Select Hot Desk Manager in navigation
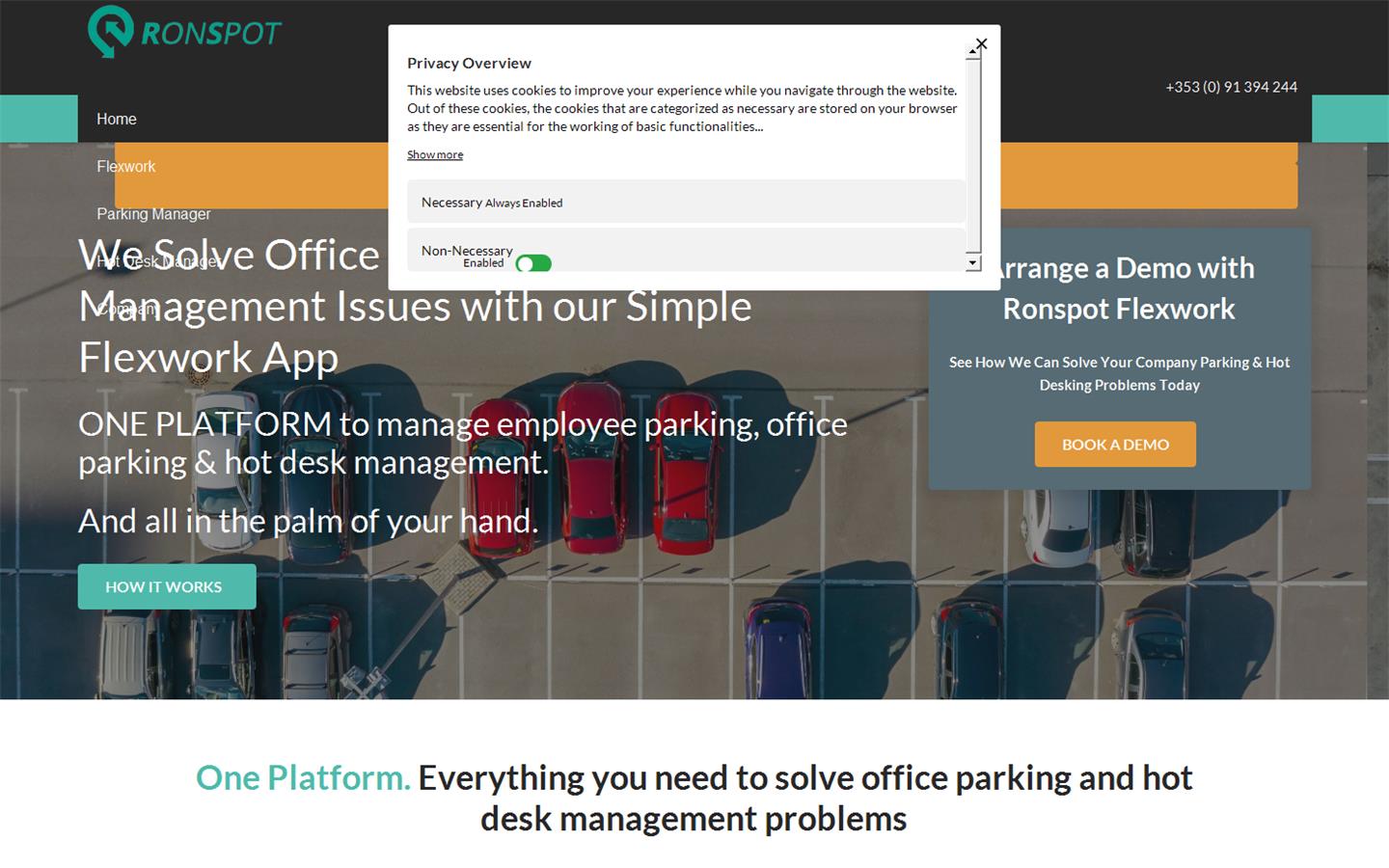1389x868 pixels. [159, 261]
